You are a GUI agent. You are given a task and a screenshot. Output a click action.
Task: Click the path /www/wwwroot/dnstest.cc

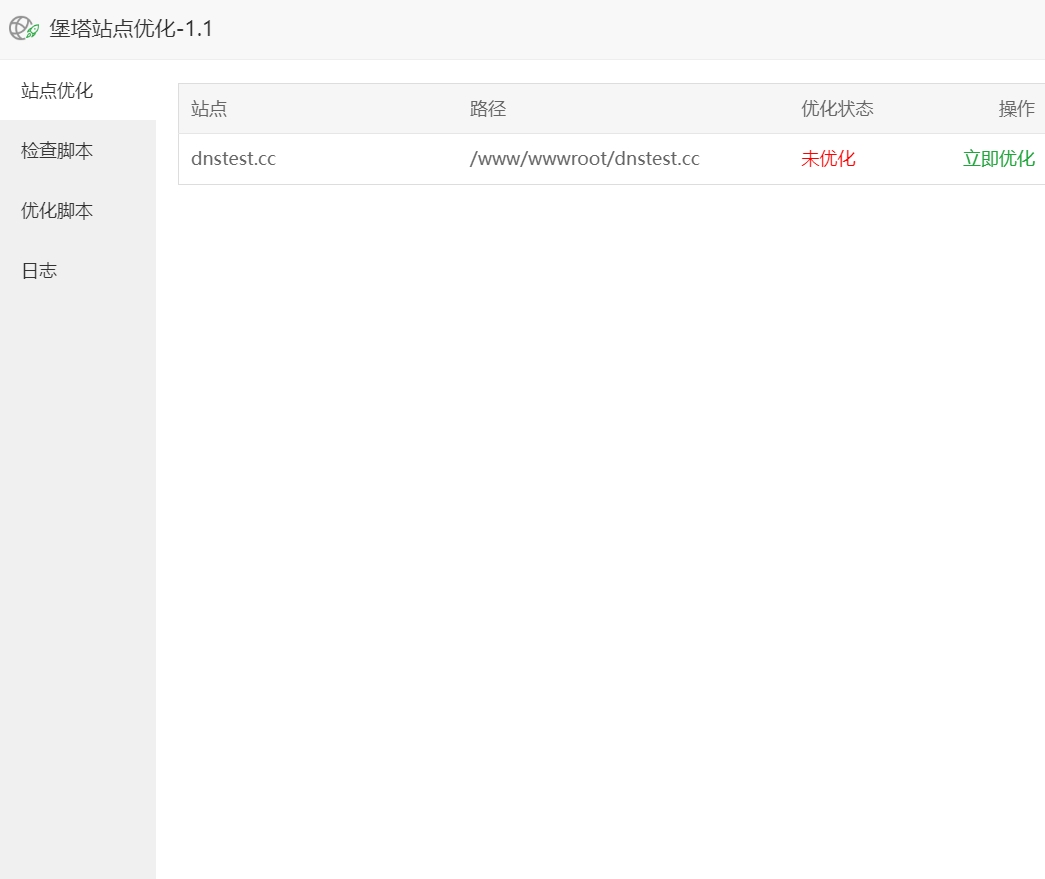point(583,158)
